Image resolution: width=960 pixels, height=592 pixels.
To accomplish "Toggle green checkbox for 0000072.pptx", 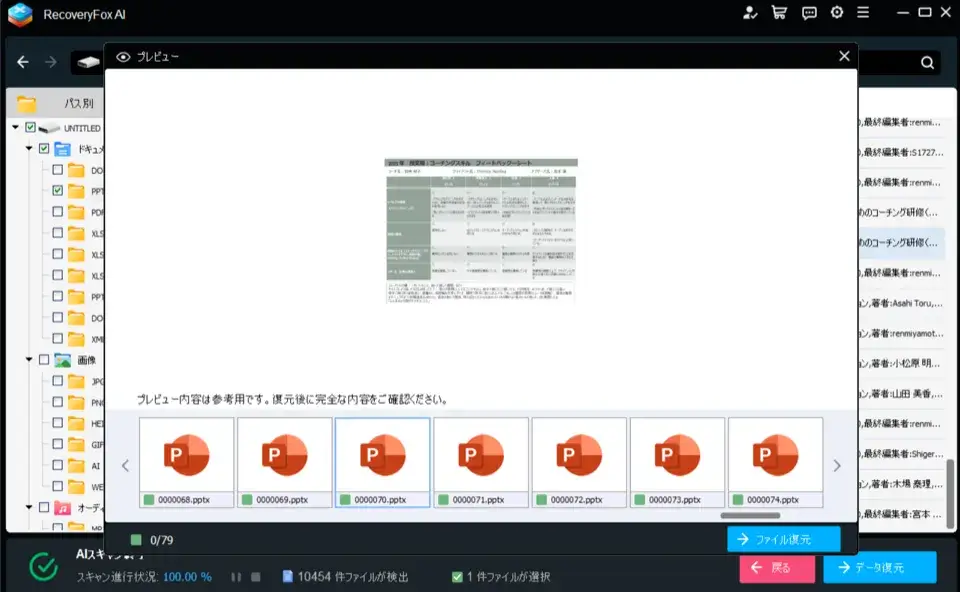I will click(541, 500).
